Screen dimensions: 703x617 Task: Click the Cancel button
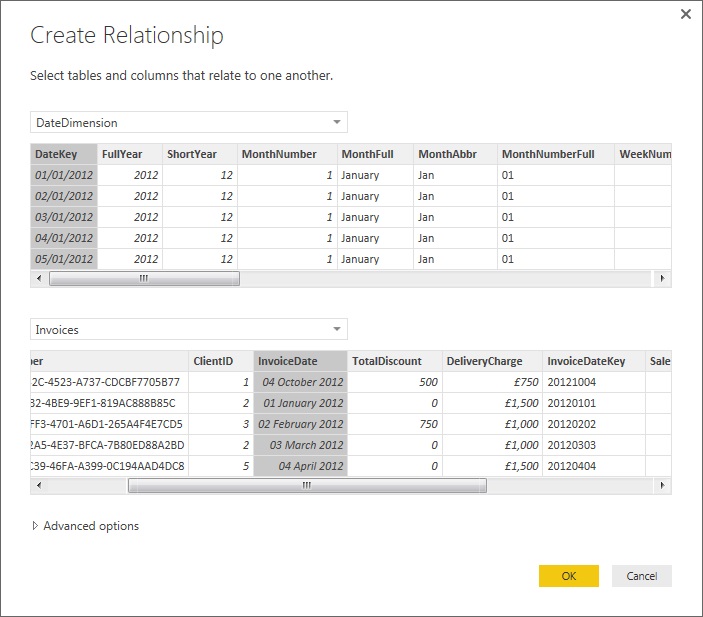[641, 576]
